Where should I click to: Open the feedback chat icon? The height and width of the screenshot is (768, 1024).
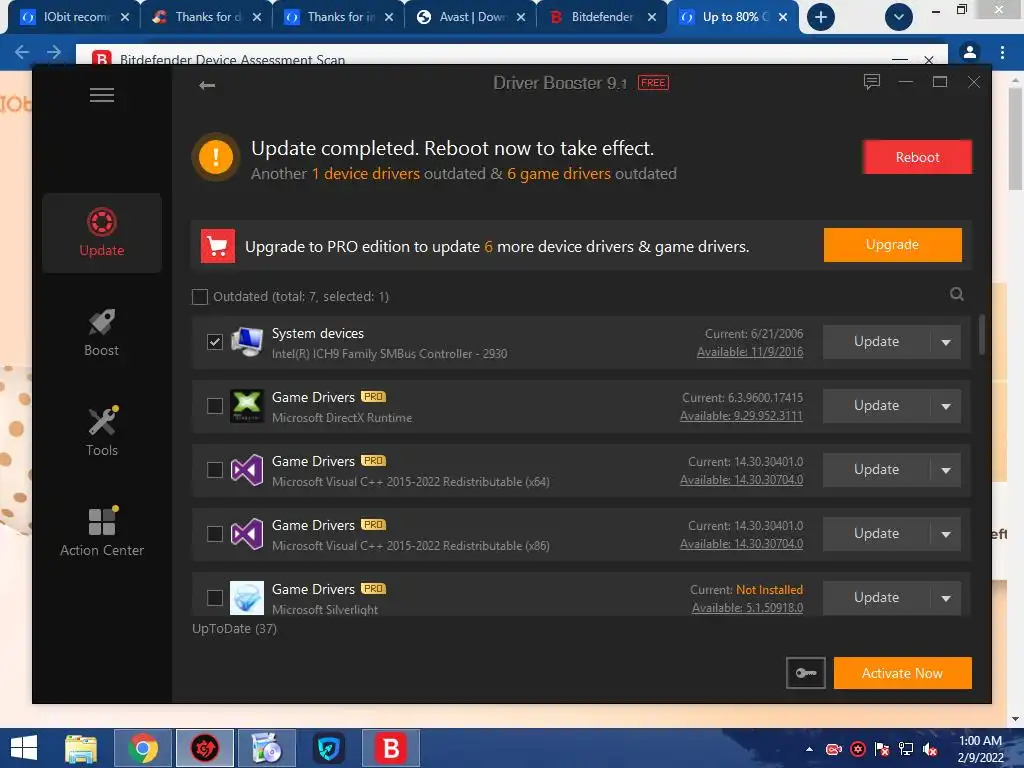coord(872,82)
